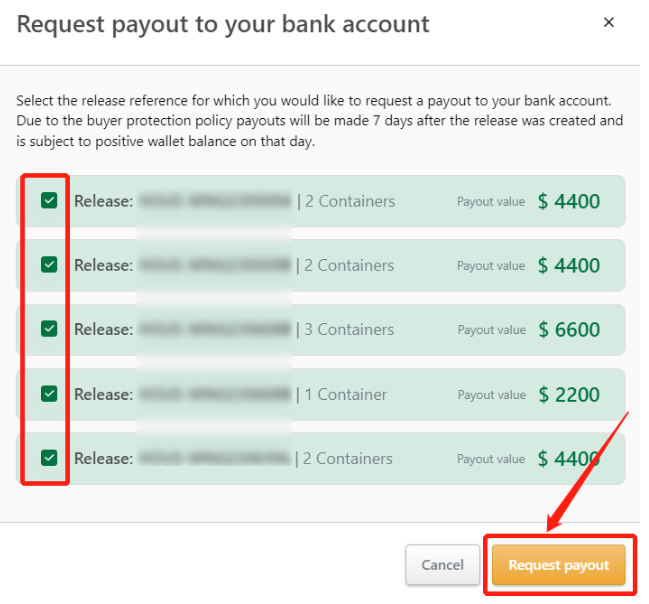Click the "Release:" label in the second row
This screenshot has width=649, height=604.
[103, 265]
